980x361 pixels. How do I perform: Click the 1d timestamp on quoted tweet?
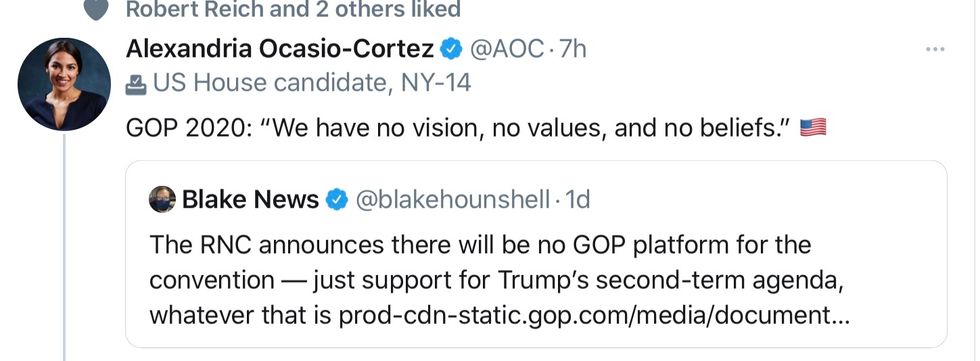577,200
